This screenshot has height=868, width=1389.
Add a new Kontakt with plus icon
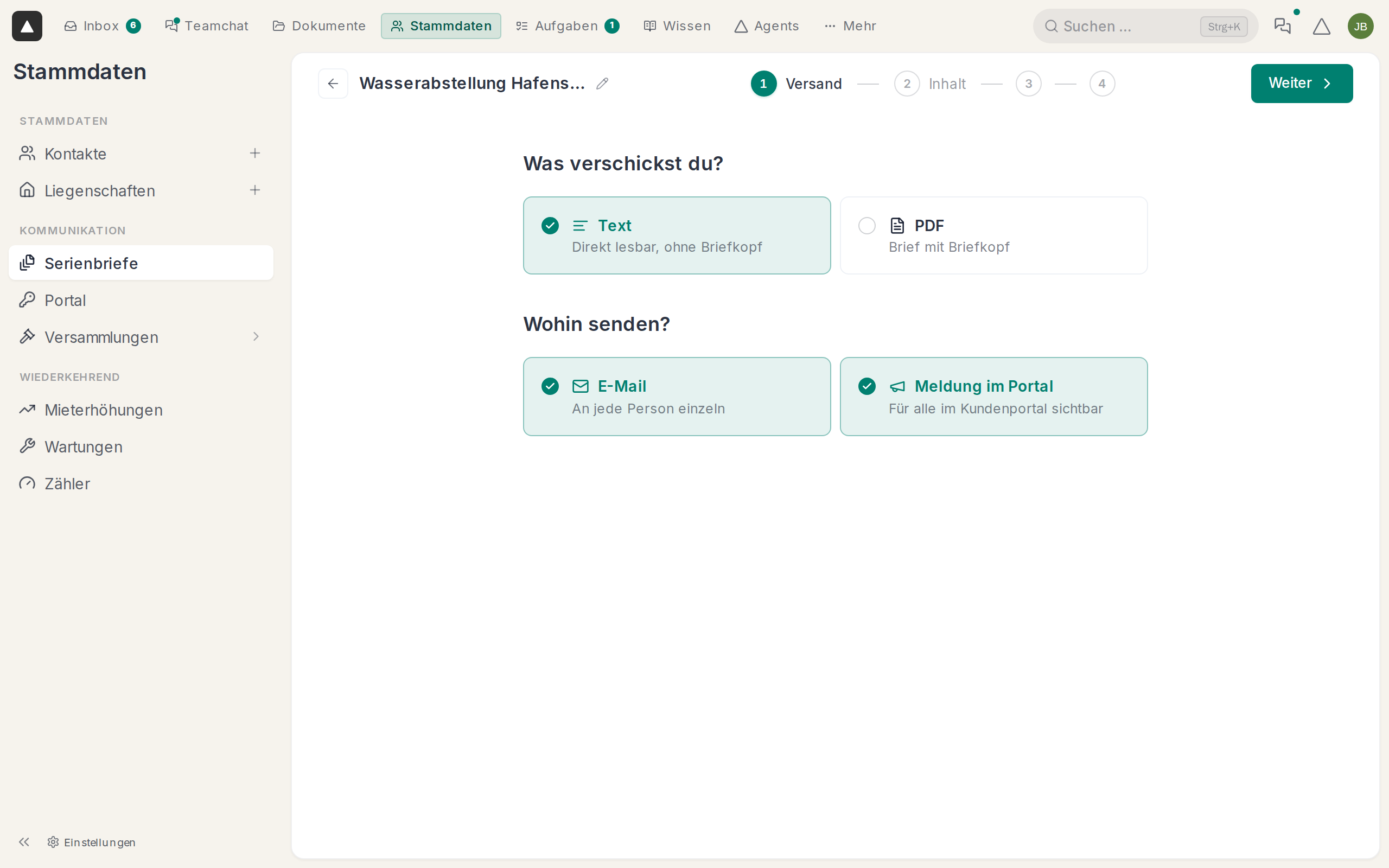255,154
